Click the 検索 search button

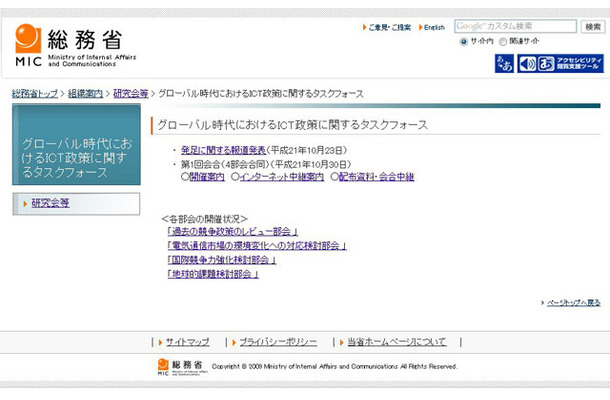[593, 26]
